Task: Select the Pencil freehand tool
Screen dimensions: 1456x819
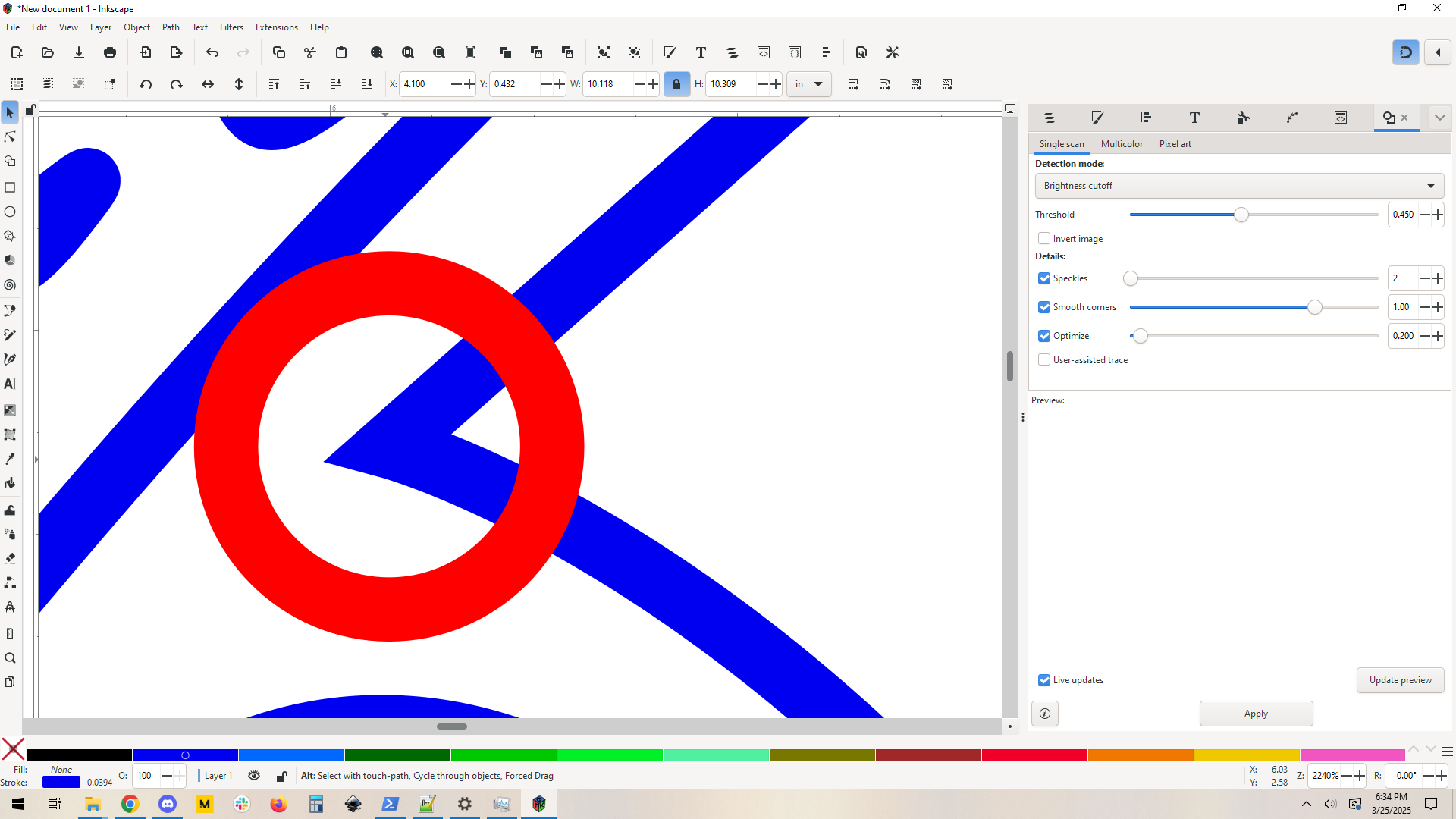Action: [x=10, y=334]
